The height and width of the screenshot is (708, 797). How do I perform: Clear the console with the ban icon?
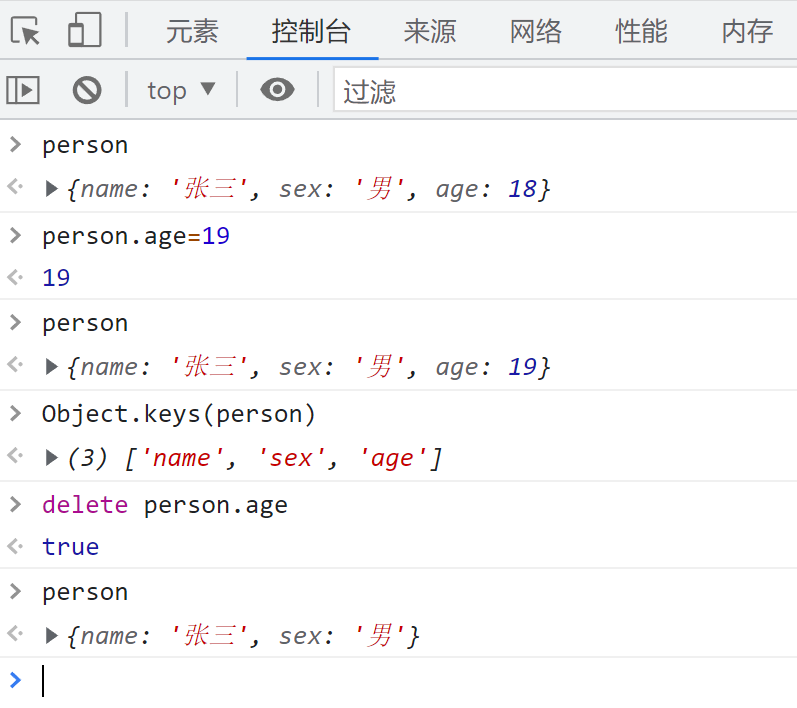[87, 91]
